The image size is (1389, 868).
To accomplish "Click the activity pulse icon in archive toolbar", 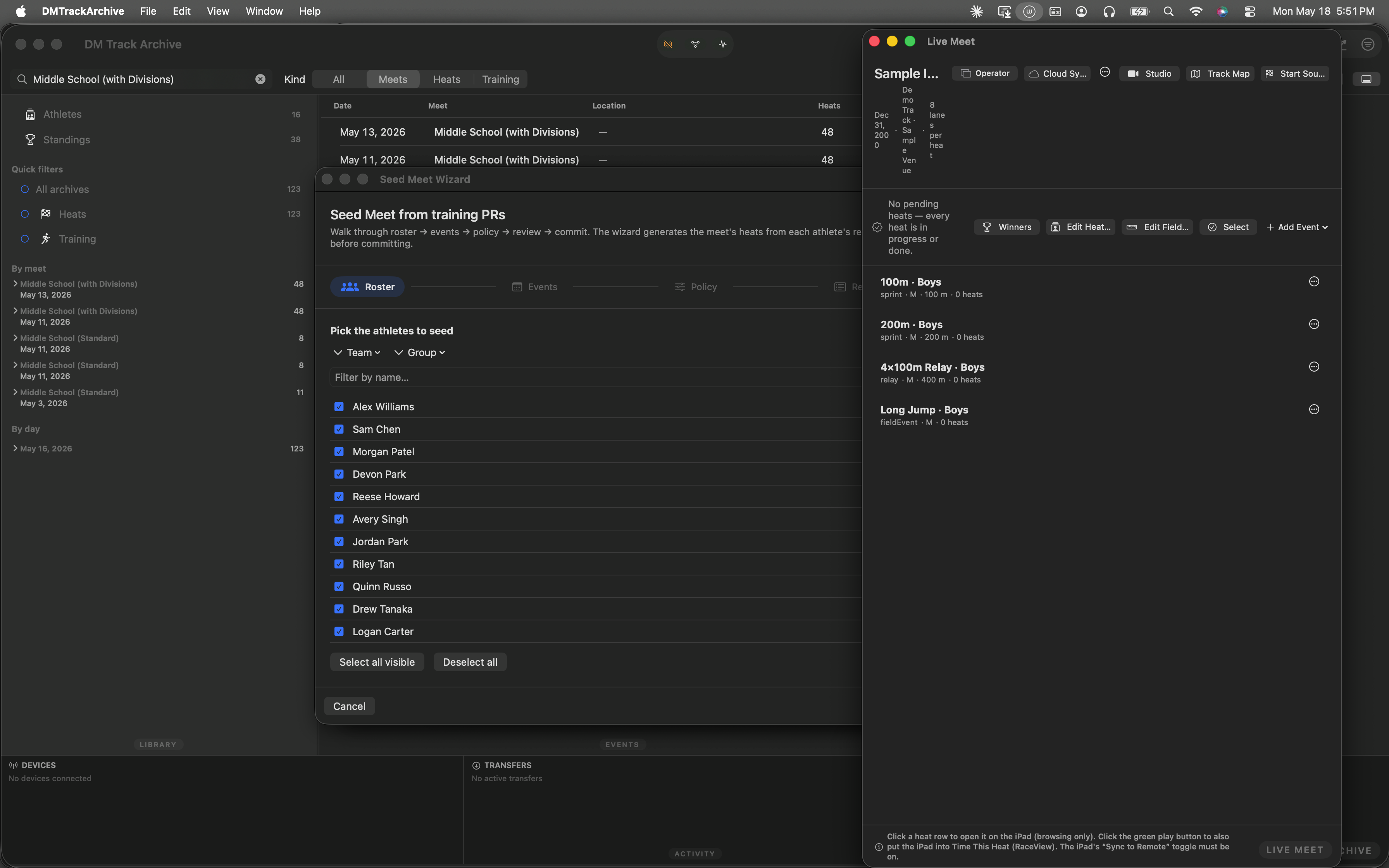I will coord(722,44).
